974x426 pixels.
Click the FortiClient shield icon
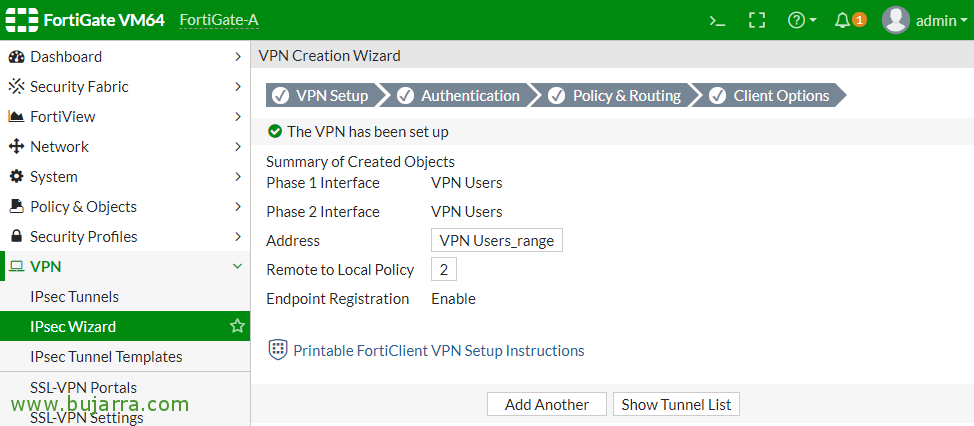278,350
